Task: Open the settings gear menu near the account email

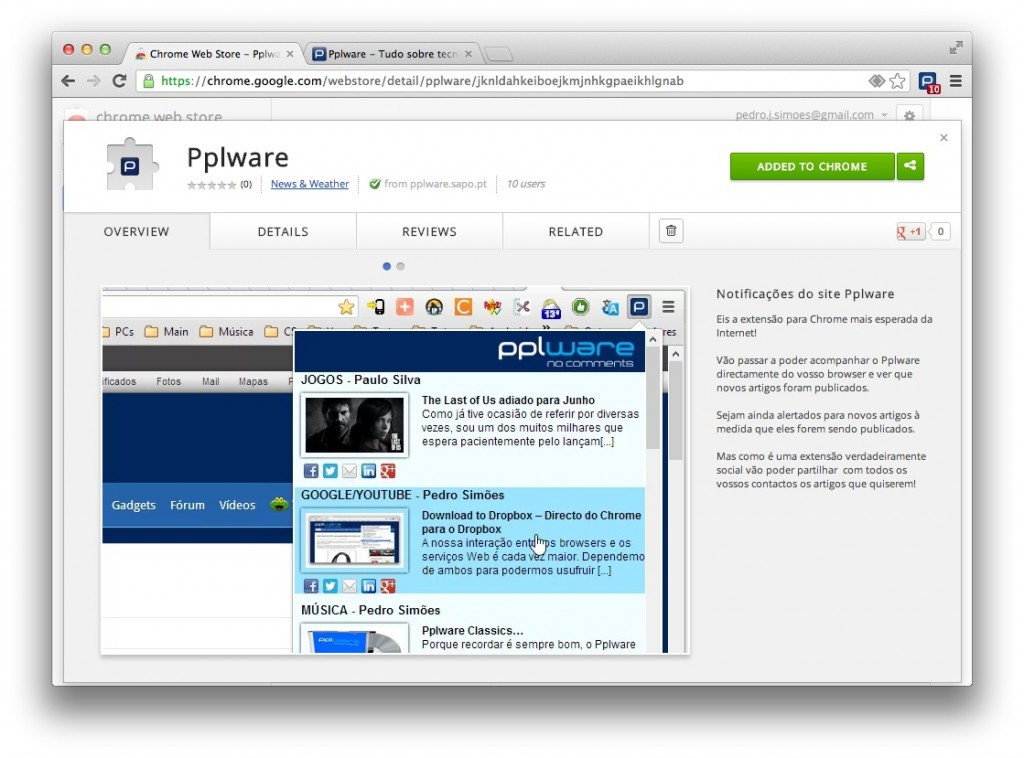Action: pos(909,116)
